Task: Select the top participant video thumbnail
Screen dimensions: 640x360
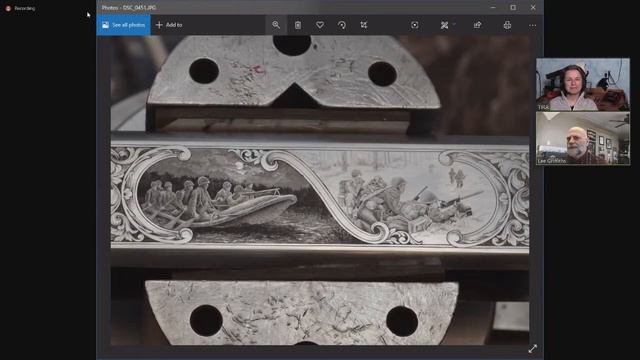Action: pyautogui.click(x=583, y=84)
